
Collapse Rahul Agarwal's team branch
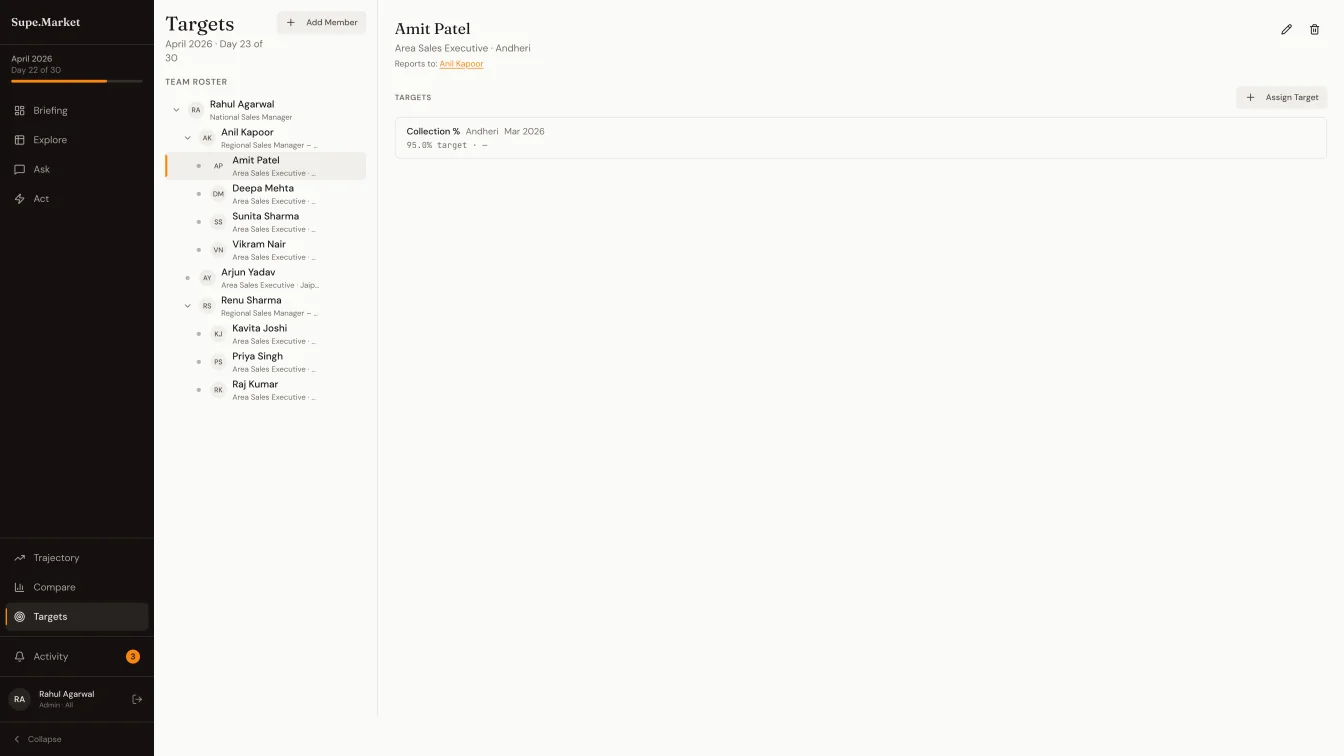[x=176, y=110]
